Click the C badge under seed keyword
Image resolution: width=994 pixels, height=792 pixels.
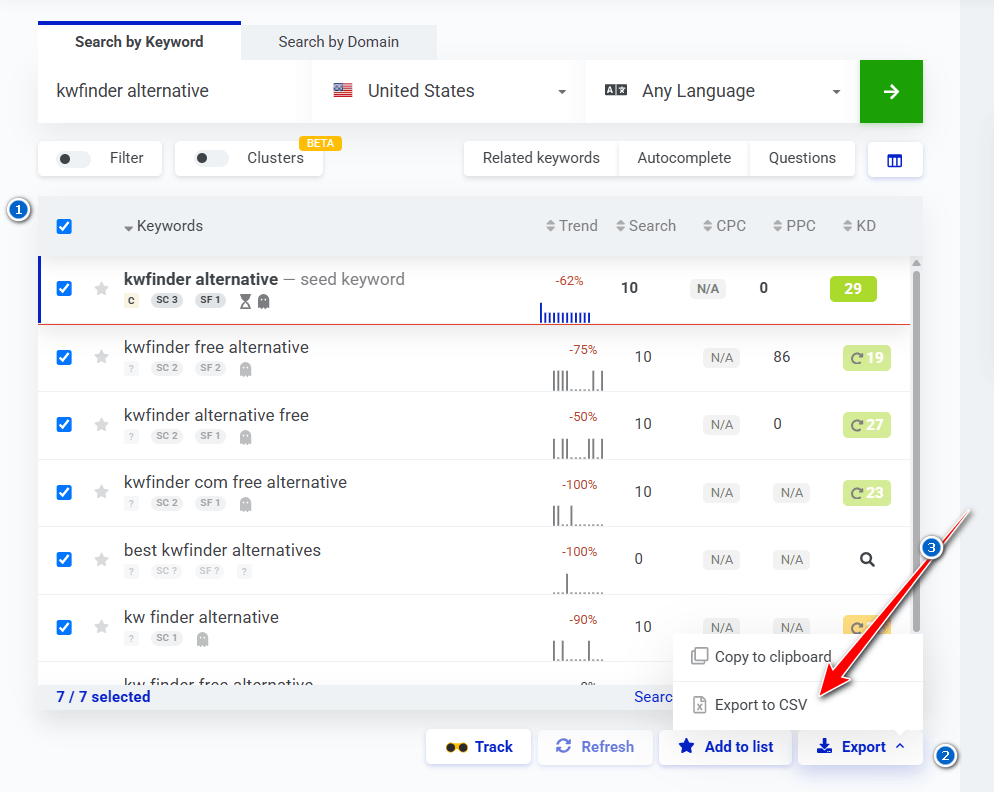(x=131, y=301)
